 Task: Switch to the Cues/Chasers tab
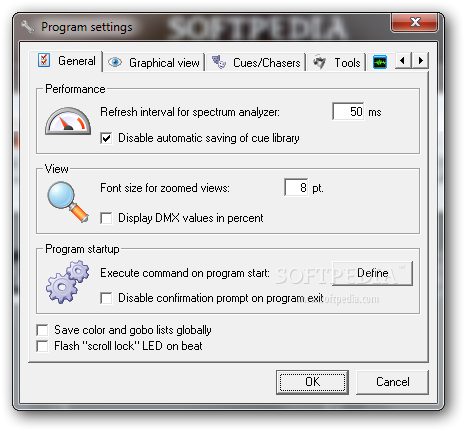tap(256, 62)
